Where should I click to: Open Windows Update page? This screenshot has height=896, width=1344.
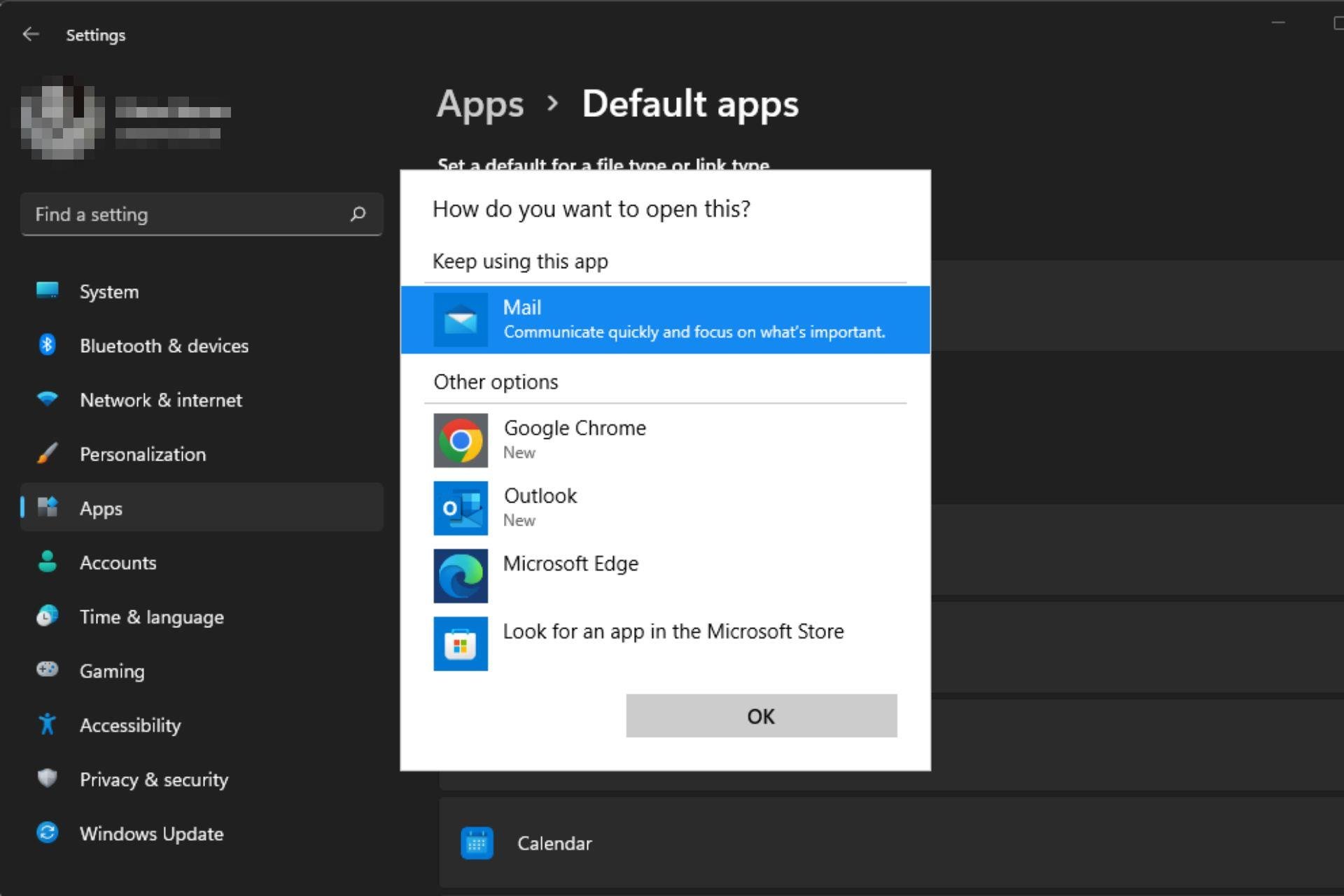tap(202, 833)
